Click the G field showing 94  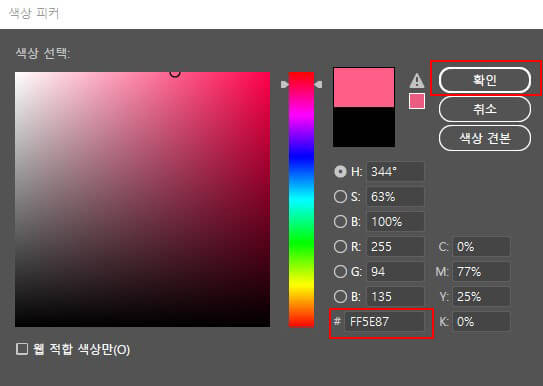click(395, 271)
